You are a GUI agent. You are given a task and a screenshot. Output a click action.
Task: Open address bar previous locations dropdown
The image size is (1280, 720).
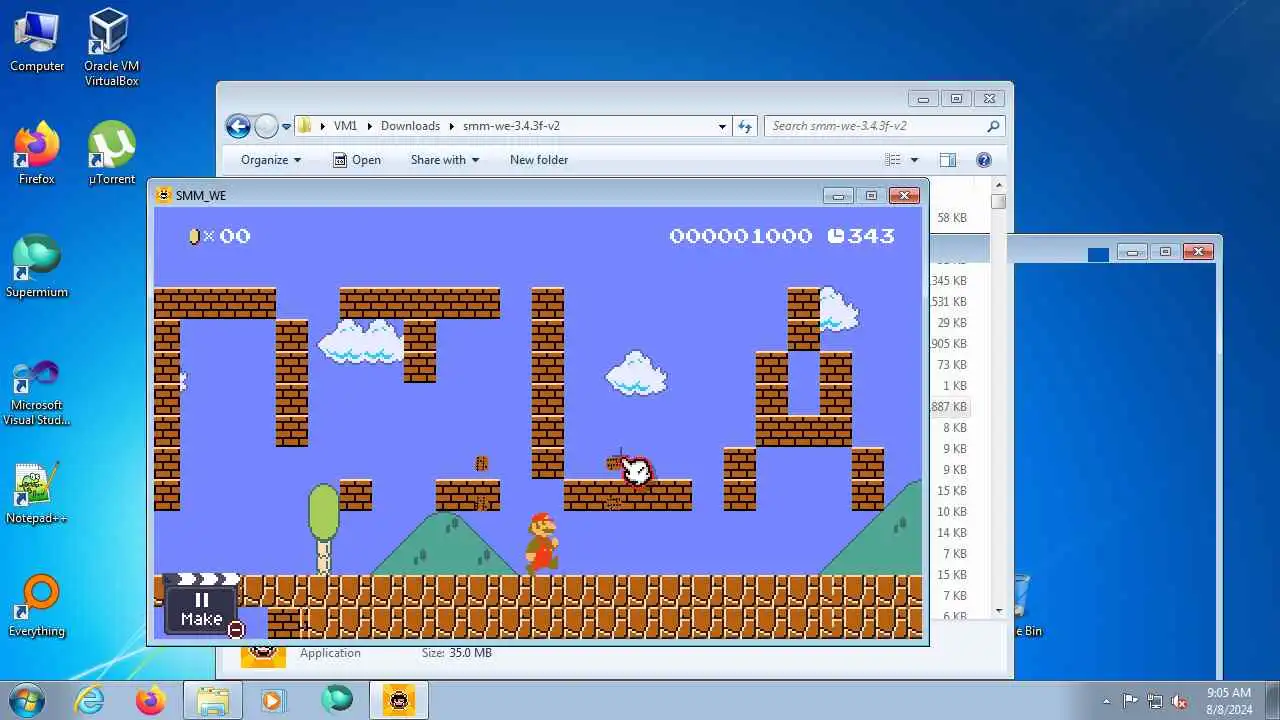[x=722, y=126]
